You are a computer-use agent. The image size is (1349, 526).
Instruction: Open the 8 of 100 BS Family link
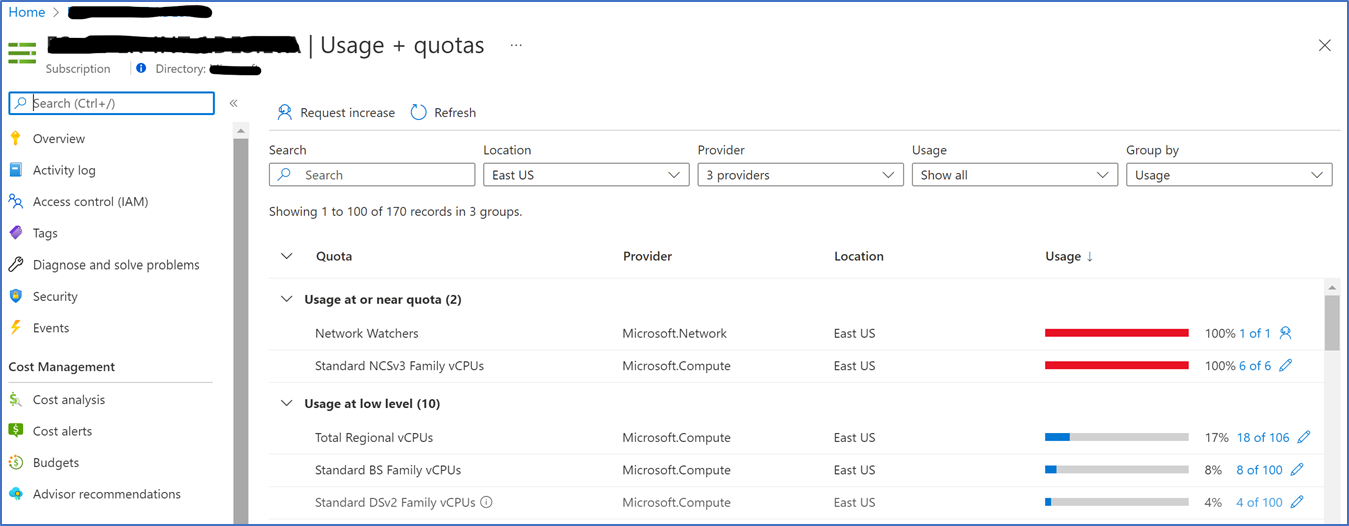click(1259, 469)
